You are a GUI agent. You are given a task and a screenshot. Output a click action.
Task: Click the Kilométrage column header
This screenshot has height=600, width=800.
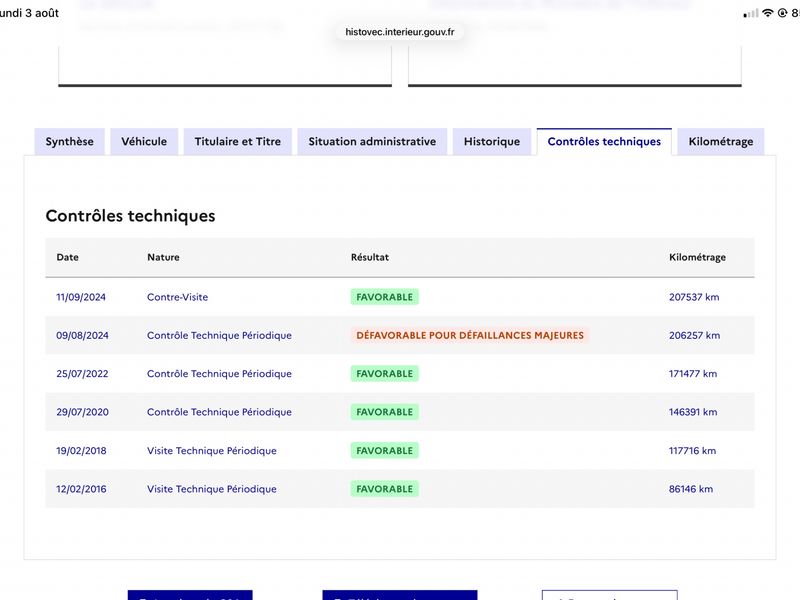click(x=697, y=257)
